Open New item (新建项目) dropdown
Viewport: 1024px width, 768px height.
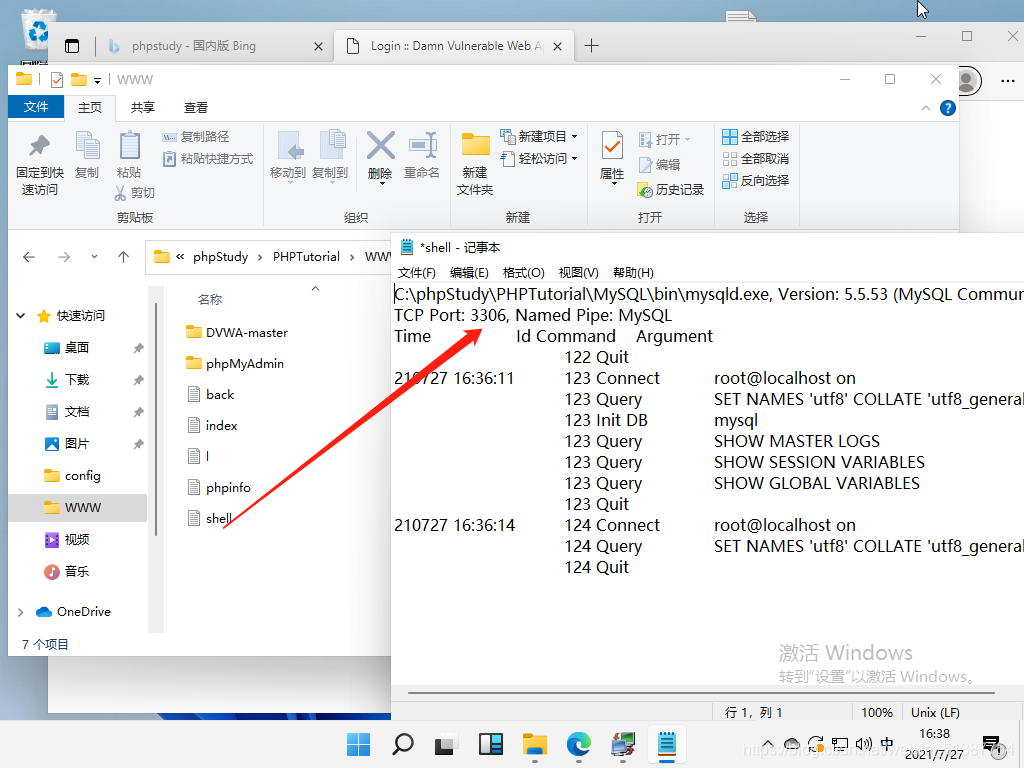click(539, 136)
